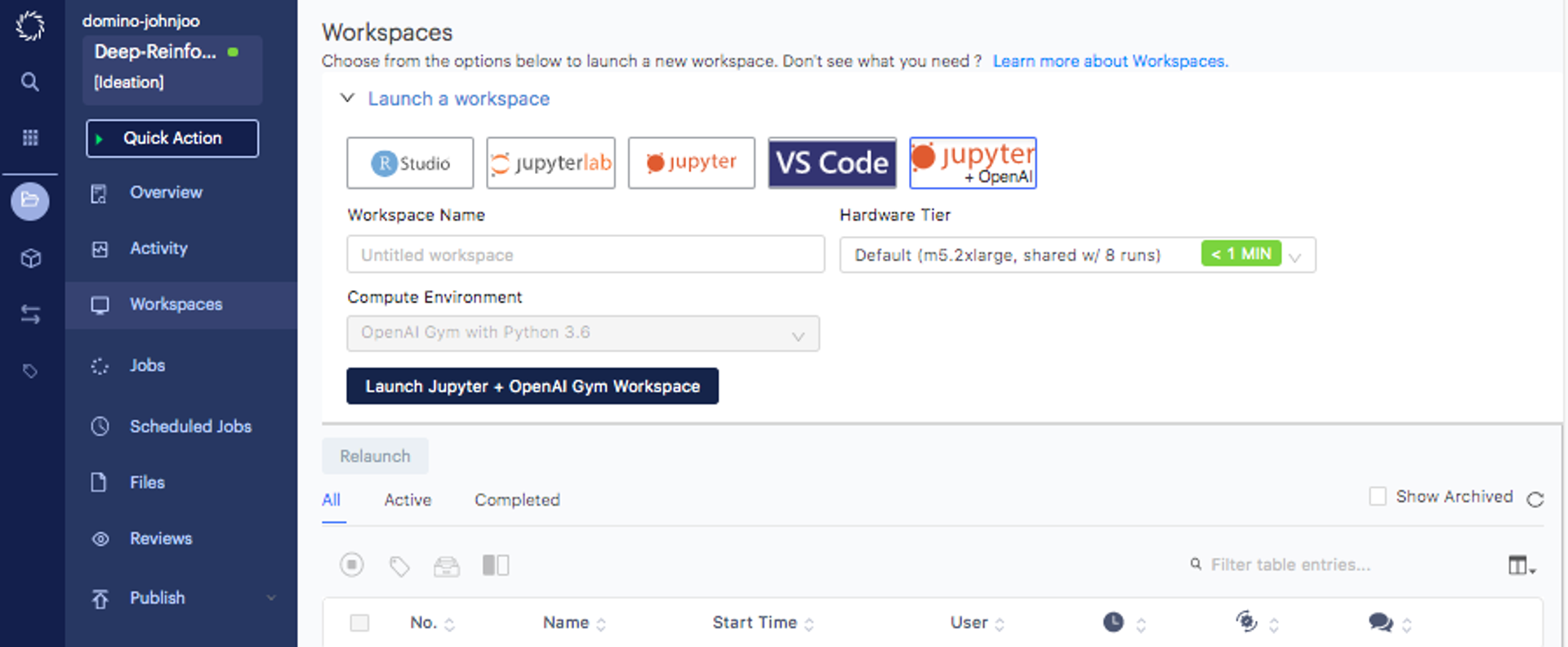Click the Domino logo icon

pyautogui.click(x=30, y=25)
